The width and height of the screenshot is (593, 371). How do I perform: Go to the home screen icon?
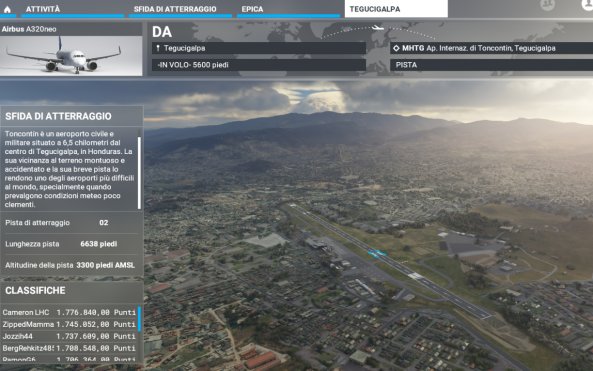coord(7,9)
